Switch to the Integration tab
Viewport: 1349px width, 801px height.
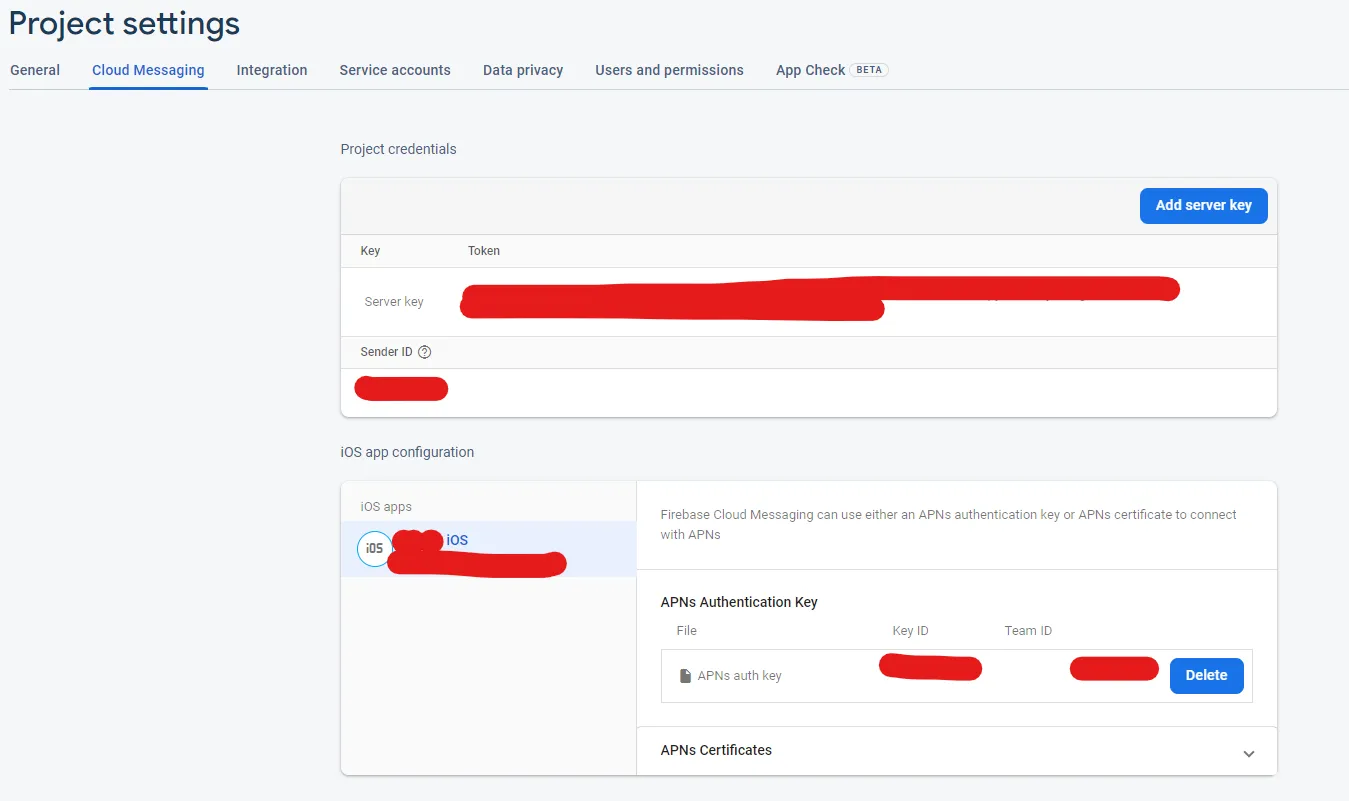pos(272,70)
